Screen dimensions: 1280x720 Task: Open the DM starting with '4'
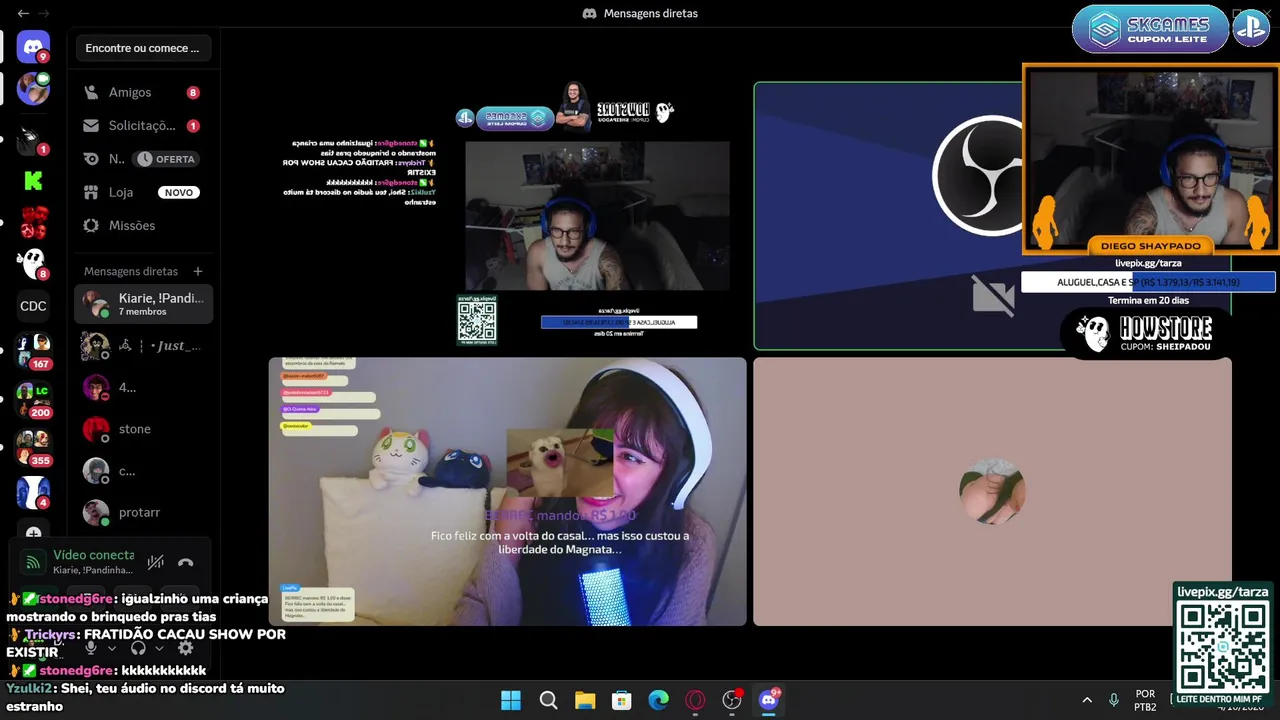(144, 387)
